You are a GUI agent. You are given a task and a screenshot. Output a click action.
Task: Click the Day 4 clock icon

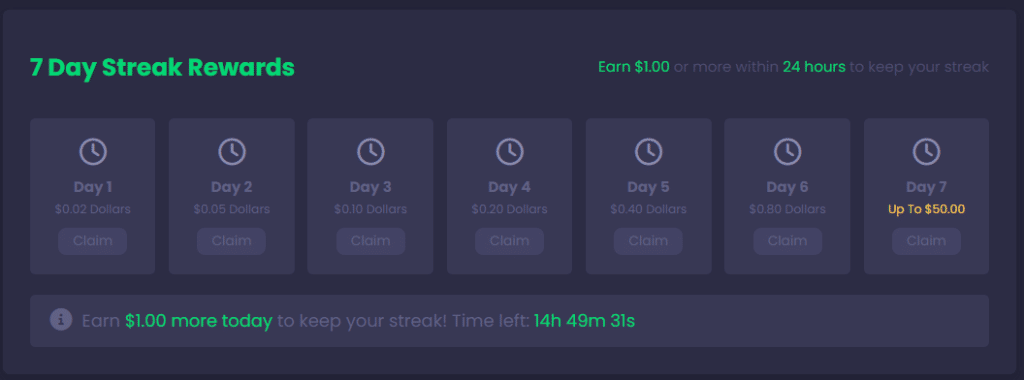coord(509,151)
